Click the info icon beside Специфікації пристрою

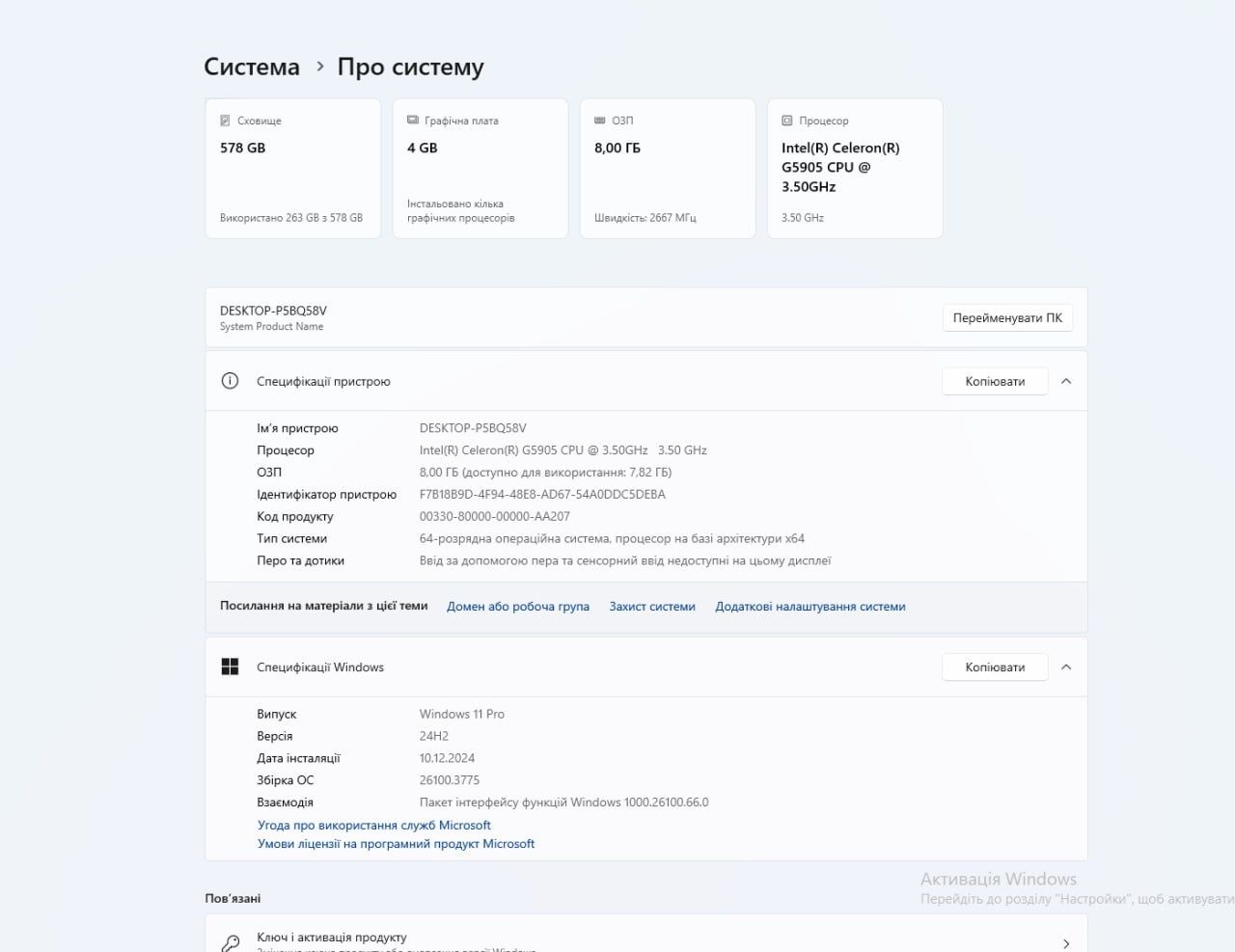point(230,381)
